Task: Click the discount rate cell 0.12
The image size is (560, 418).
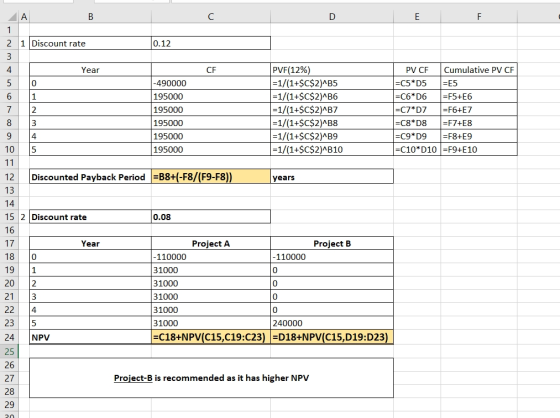Action: click(x=211, y=43)
